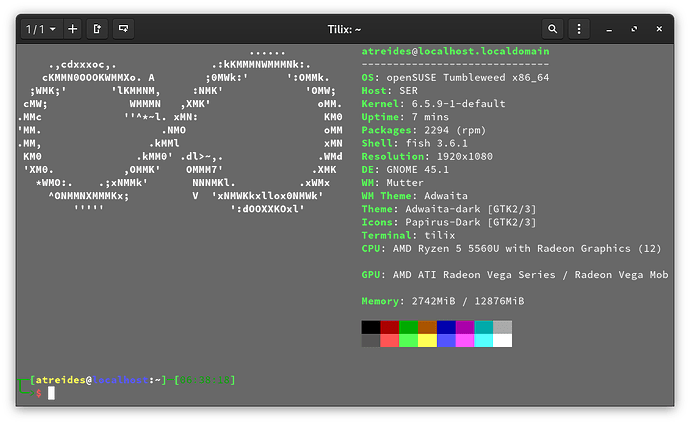Screen dimensions: 690x424
Task: Click the add terminal right icon
Action: tap(97, 29)
